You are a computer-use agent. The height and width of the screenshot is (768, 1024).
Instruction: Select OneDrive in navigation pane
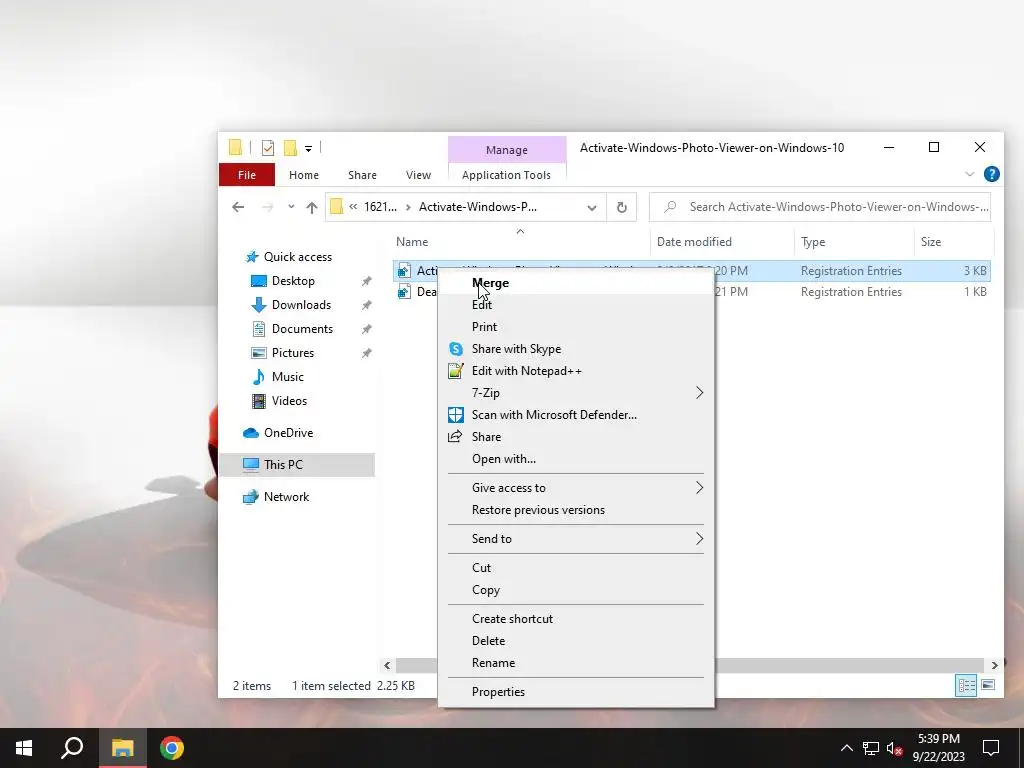coord(288,433)
